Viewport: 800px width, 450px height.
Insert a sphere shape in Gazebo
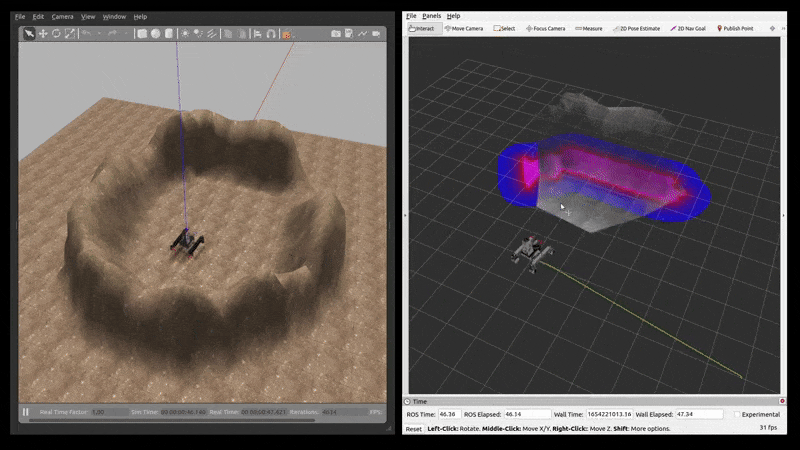(x=155, y=34)
